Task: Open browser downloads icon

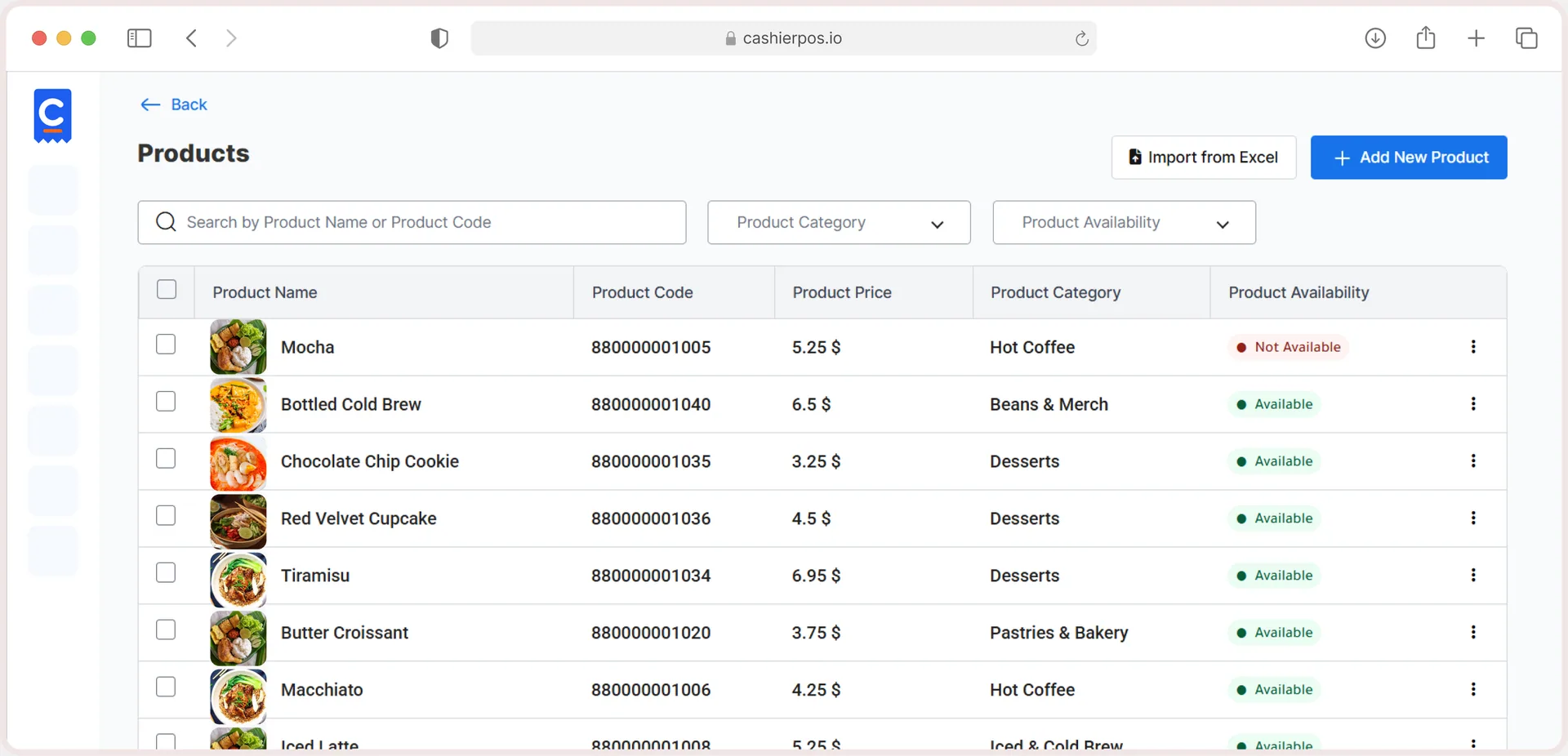Action: point(1375,38)
